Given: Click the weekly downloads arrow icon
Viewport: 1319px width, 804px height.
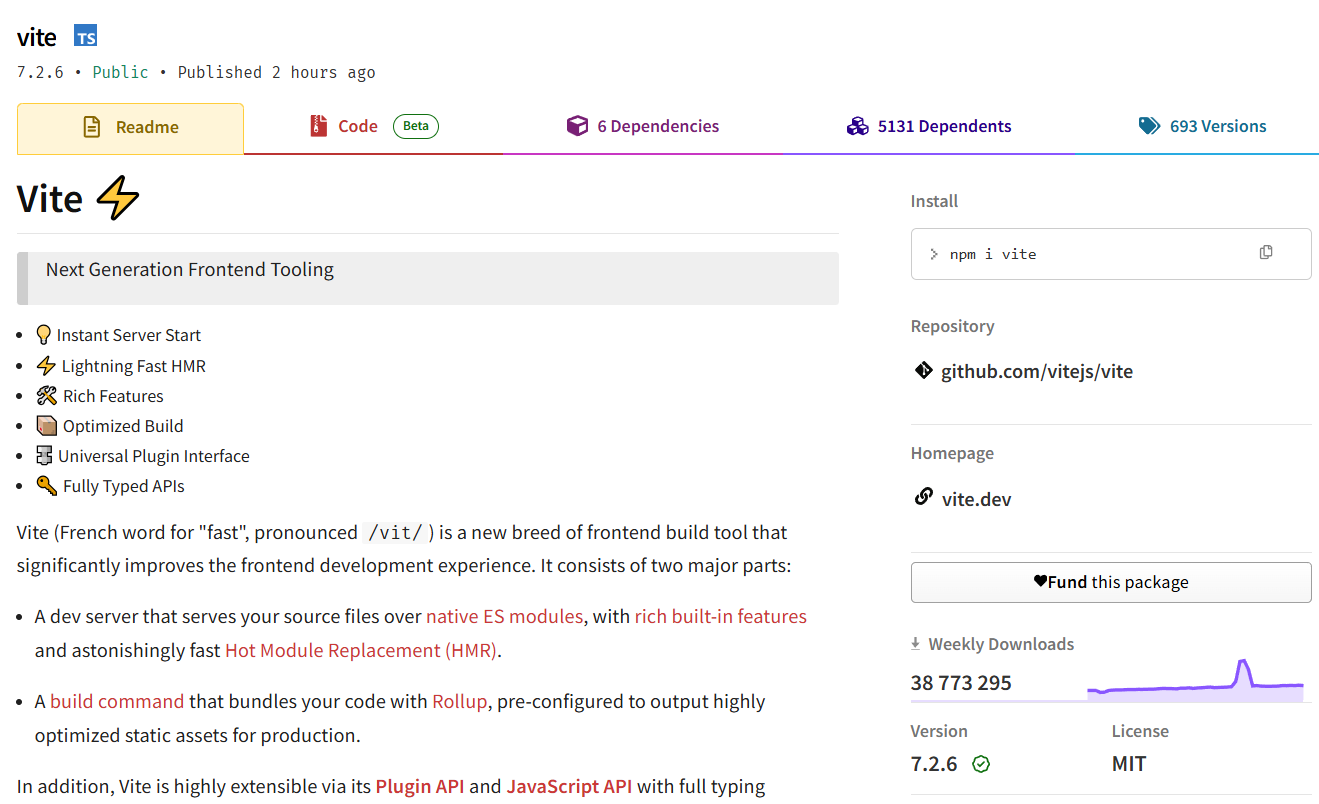Looking at the screenshot, I should (x=916, y=644).
